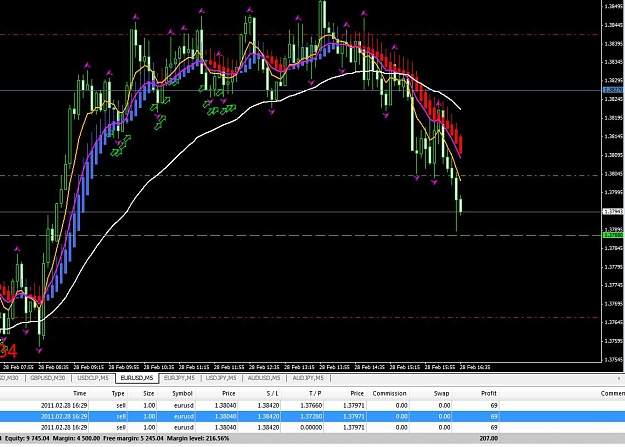Image resolution: width=625 pixels, height=447 pixels.
Task: Click the red 34 label on the chart
Action: click(x=8, y=351)
